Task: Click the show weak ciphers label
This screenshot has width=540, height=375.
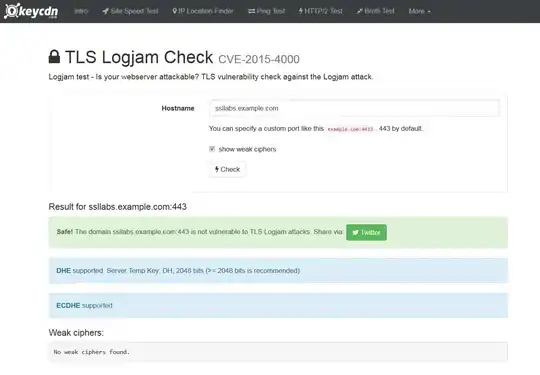Action: [247, 149]
